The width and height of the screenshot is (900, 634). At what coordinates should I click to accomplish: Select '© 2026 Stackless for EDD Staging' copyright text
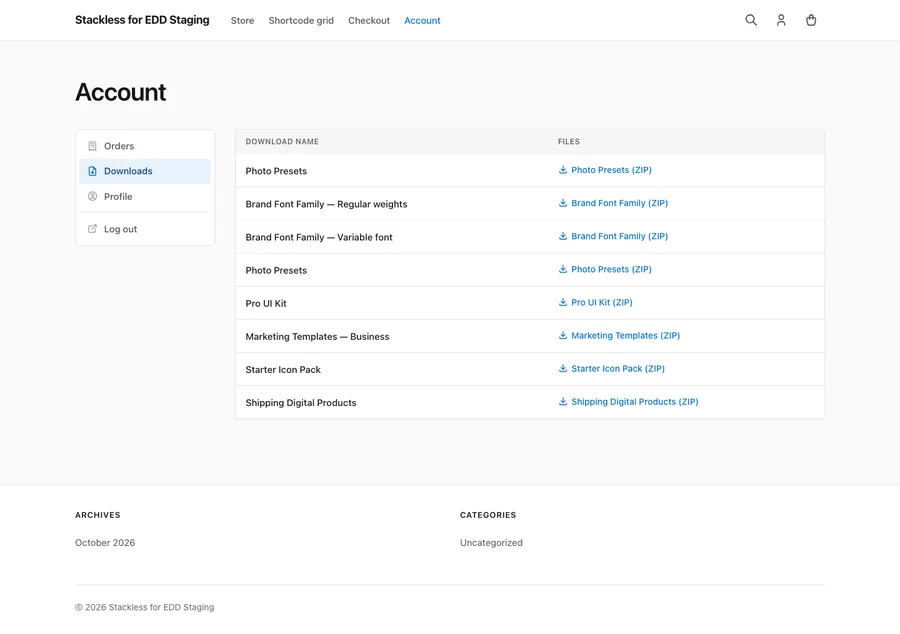click(x=145, y=607)
